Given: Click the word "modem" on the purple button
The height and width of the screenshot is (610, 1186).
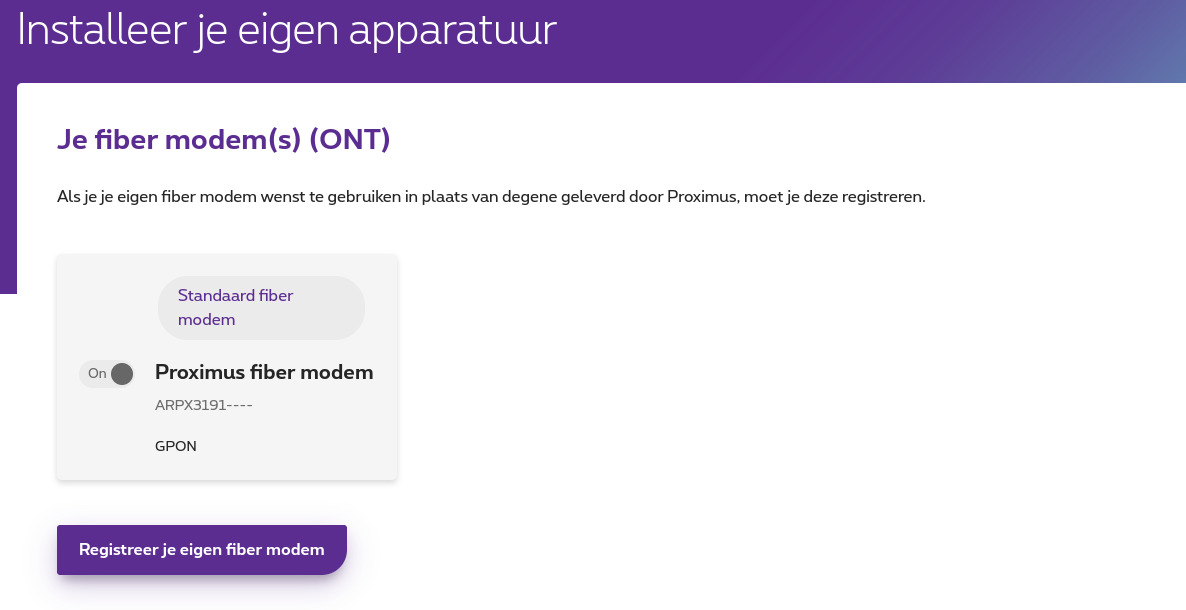Looking at the screenshot, I should point(301,550).
